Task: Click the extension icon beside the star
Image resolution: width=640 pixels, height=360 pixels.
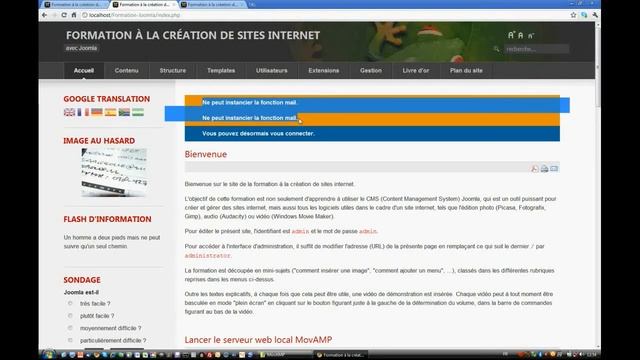Action: (x=584, y=15)
